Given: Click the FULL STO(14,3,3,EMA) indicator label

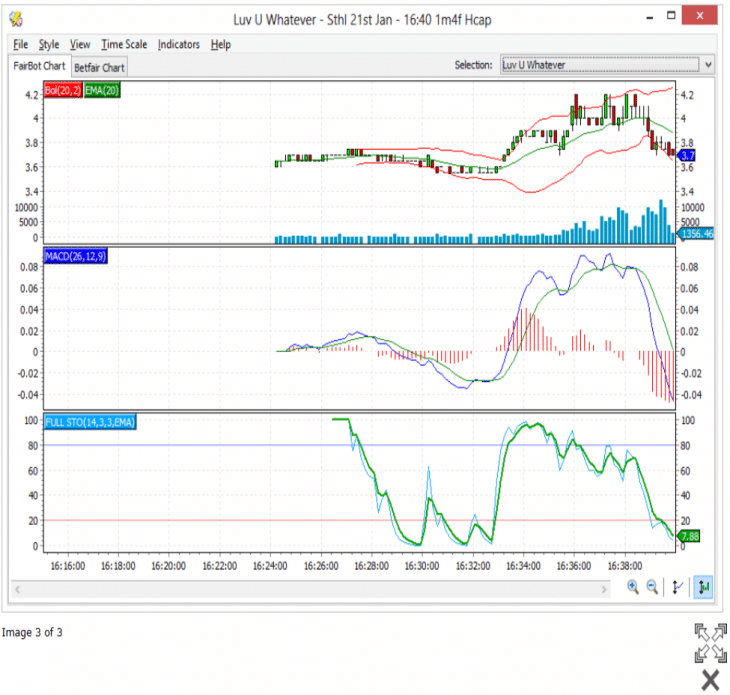Looking at the screenshot, I should click(x=89, y=421).
